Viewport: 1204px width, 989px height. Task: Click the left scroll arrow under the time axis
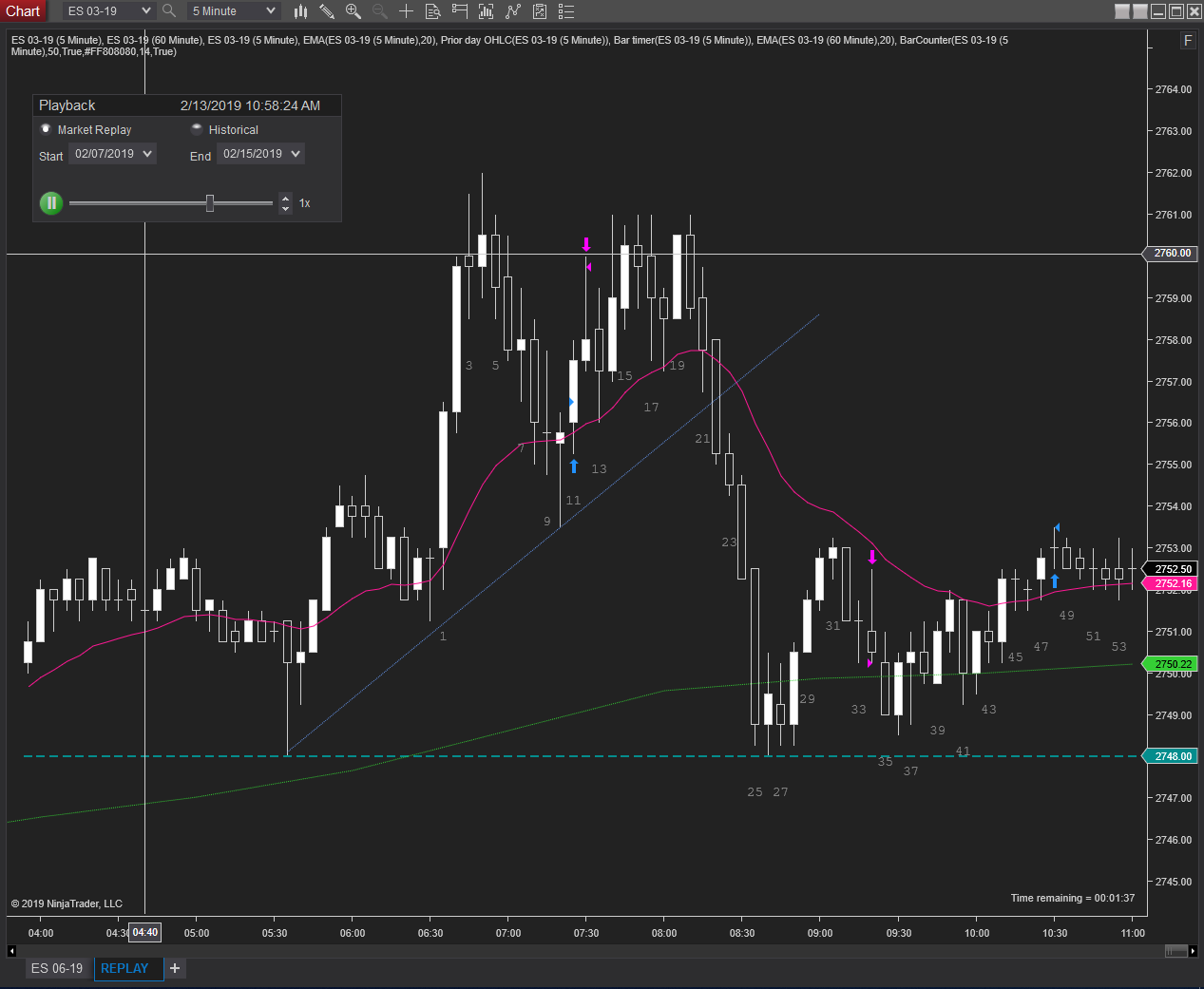click(11, 951)
